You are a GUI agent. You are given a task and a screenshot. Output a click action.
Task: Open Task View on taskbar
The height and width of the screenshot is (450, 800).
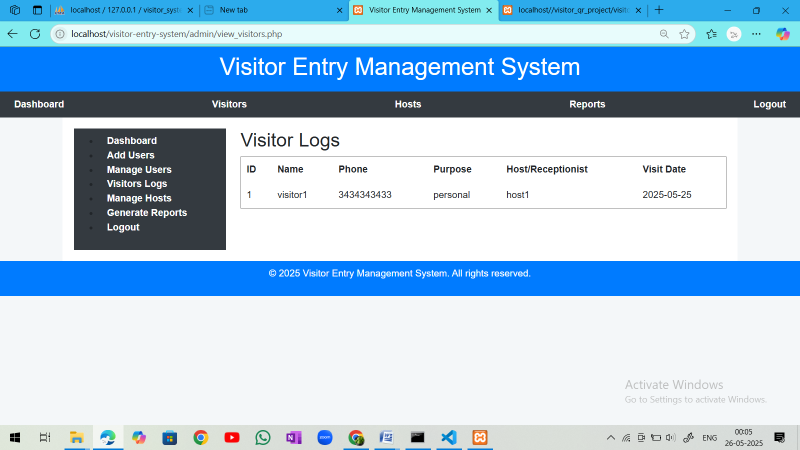[x=45, y=438]
